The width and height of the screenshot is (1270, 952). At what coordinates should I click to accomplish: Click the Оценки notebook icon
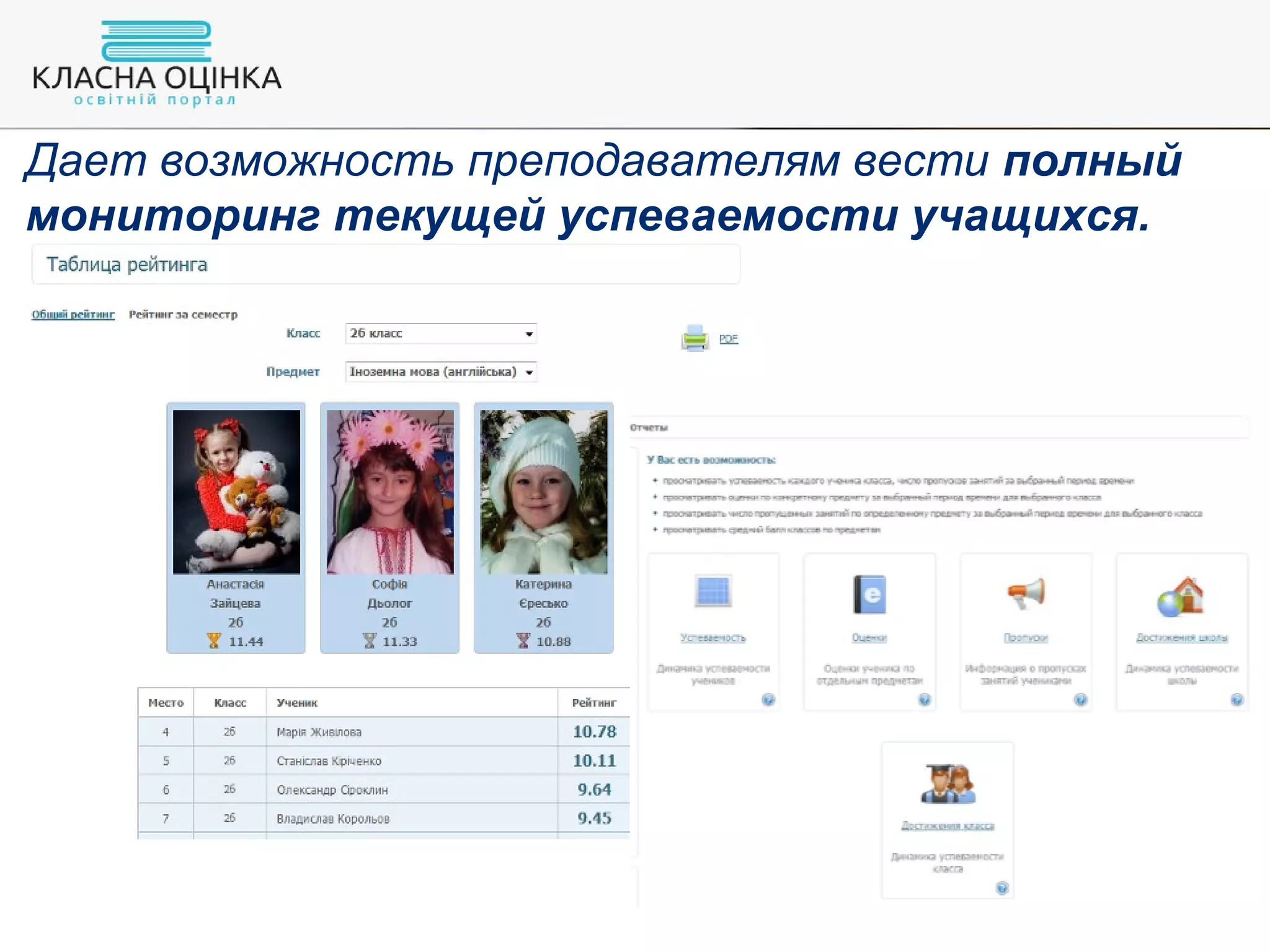tap(869, 594)
